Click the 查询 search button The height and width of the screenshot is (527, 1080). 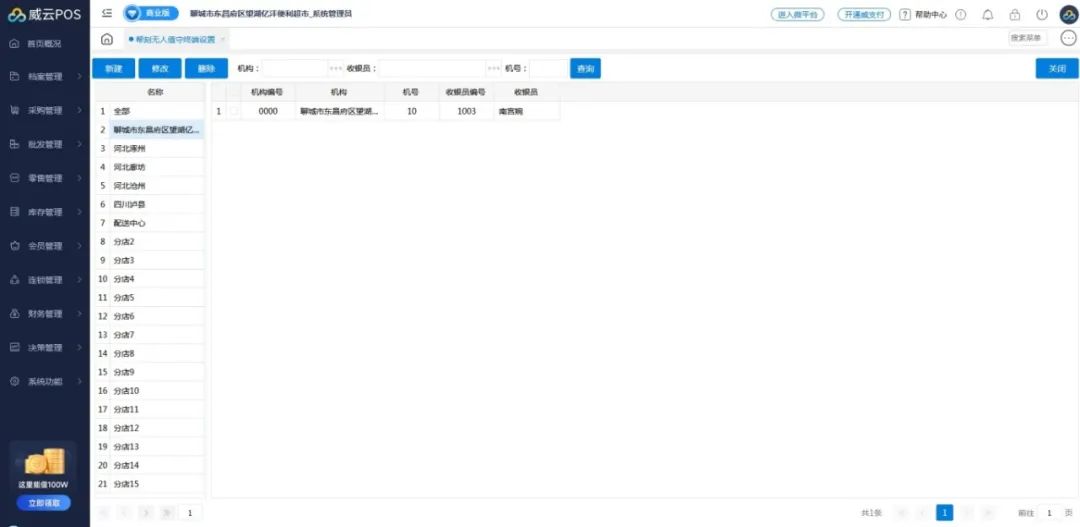pos(585,68)
